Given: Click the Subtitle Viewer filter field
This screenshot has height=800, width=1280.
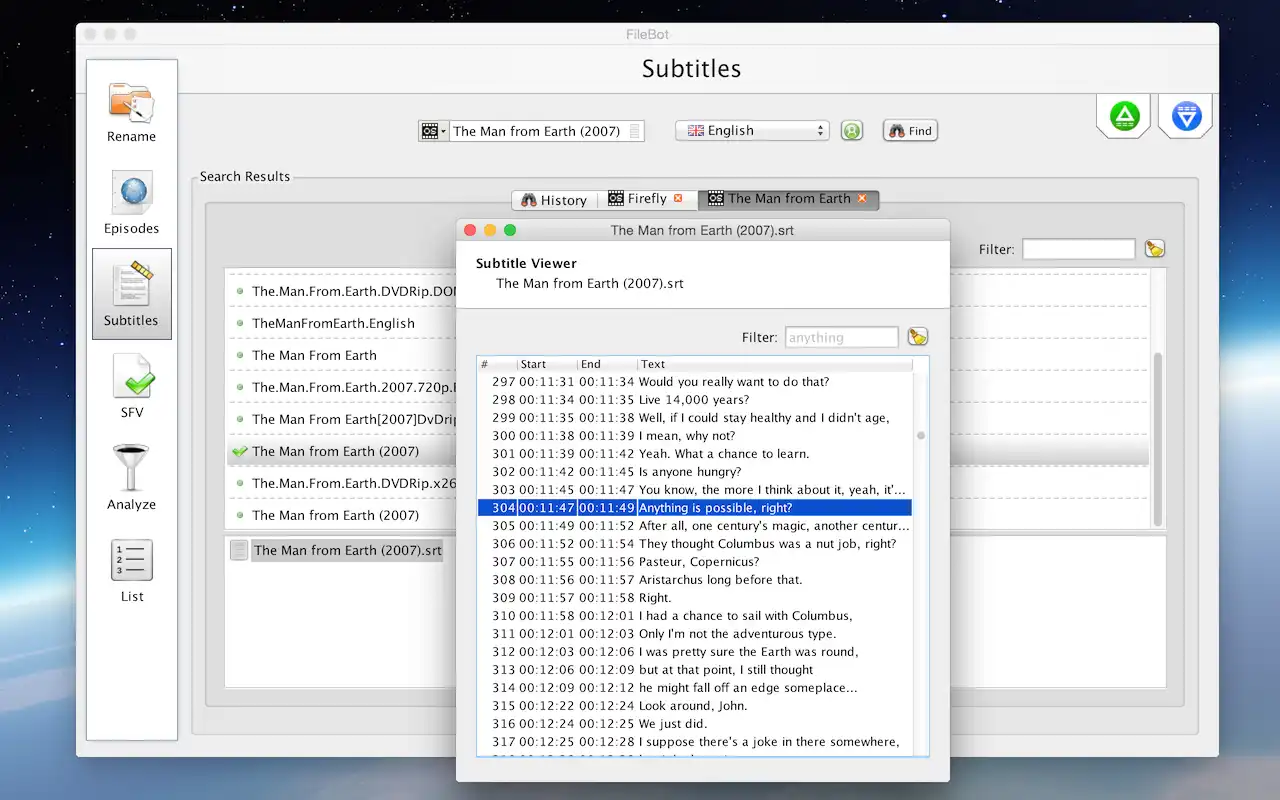Looking at the screenshot, I should tap(841, 337).
